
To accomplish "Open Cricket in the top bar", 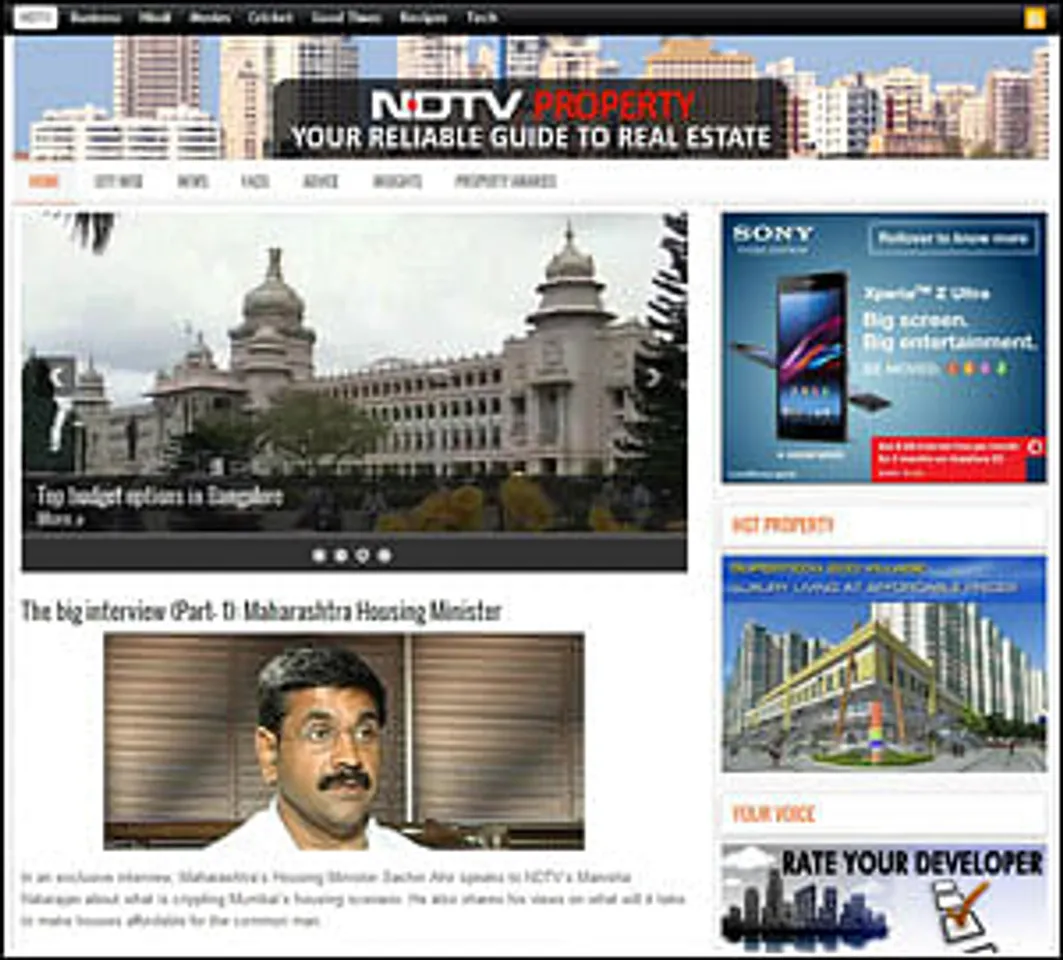I will [x=270, y=18].
